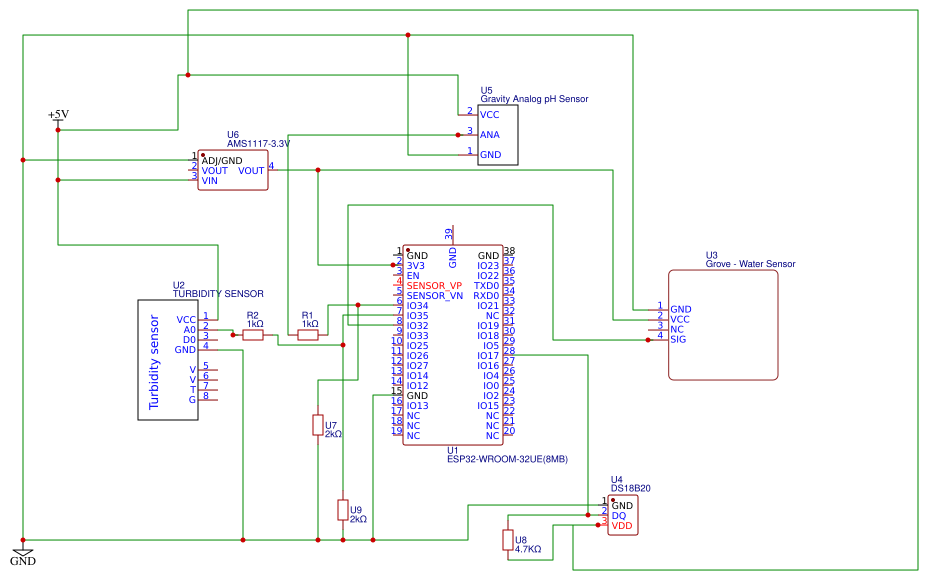Select the U9 2kΩ resistor symbol

point(343,510)
